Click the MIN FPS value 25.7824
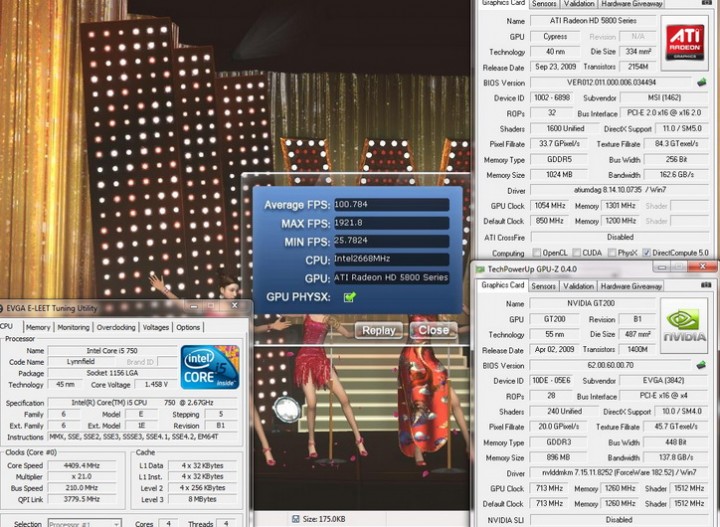Viewport: 720px width, 527px height. [x=391, y=241]
